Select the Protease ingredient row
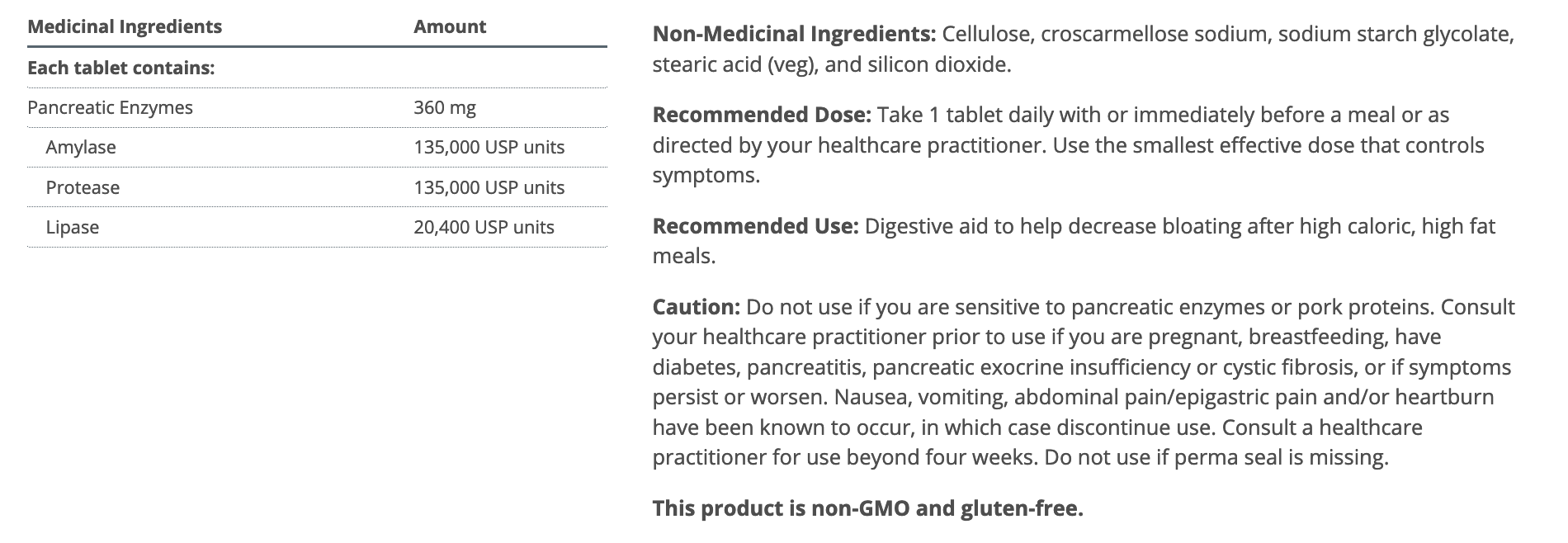This screenshot has height=543, width=1568. (83, 187)
